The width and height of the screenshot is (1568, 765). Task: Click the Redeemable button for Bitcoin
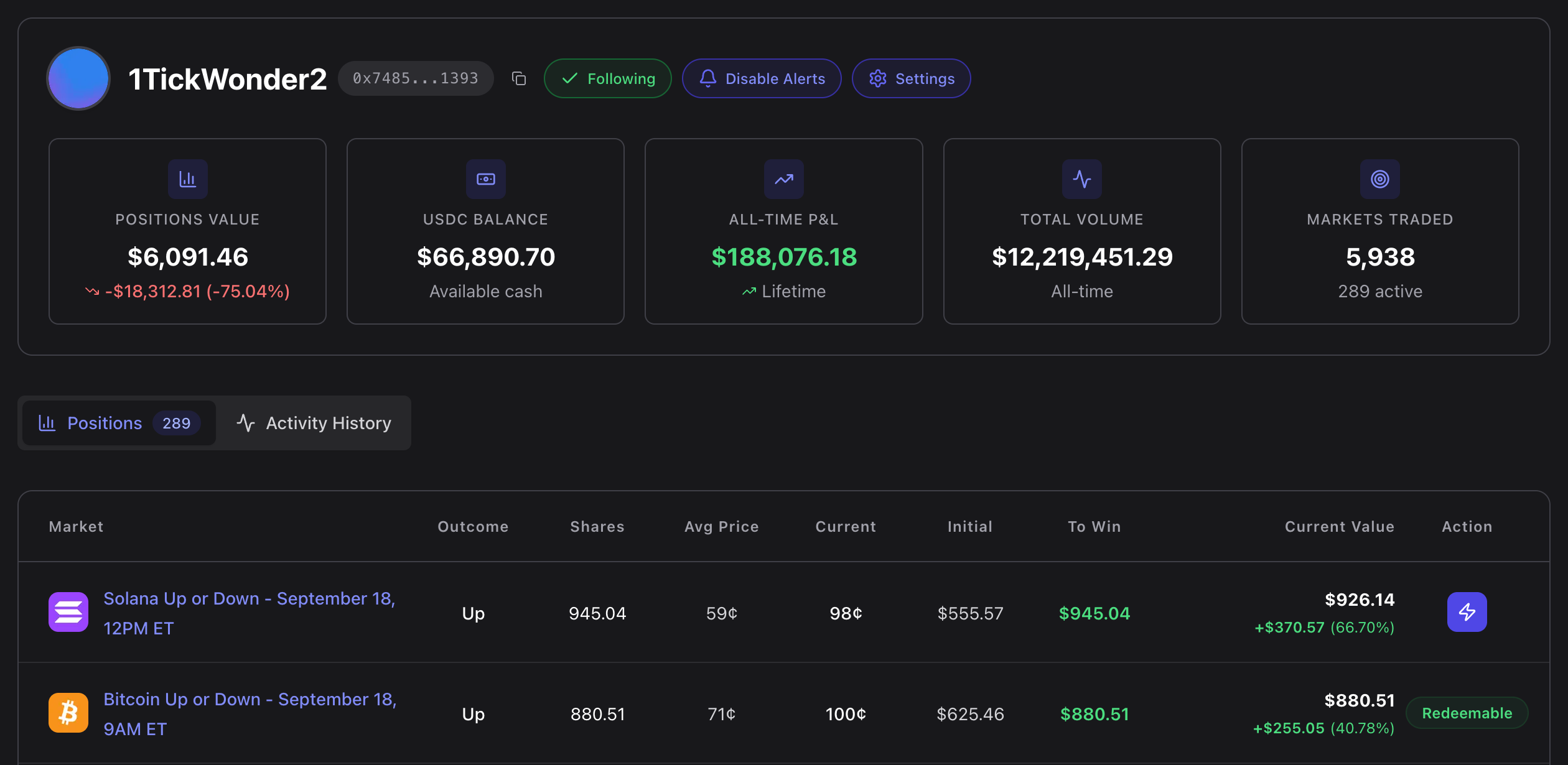point(1467,713)
